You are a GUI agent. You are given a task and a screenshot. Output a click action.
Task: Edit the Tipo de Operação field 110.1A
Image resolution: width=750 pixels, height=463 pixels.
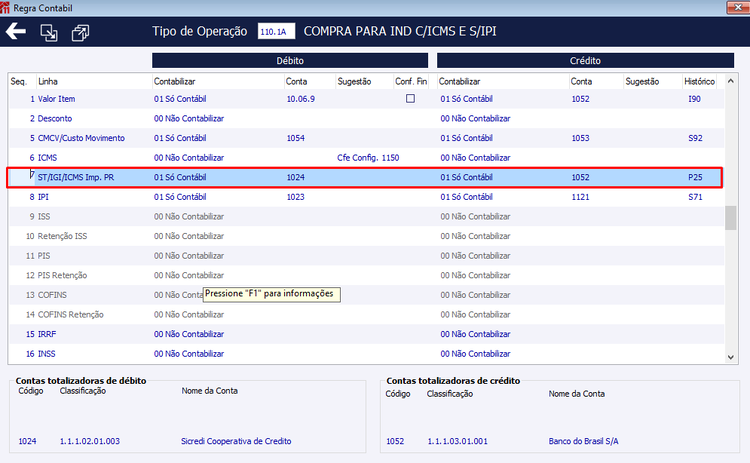[x=276, y=32]
